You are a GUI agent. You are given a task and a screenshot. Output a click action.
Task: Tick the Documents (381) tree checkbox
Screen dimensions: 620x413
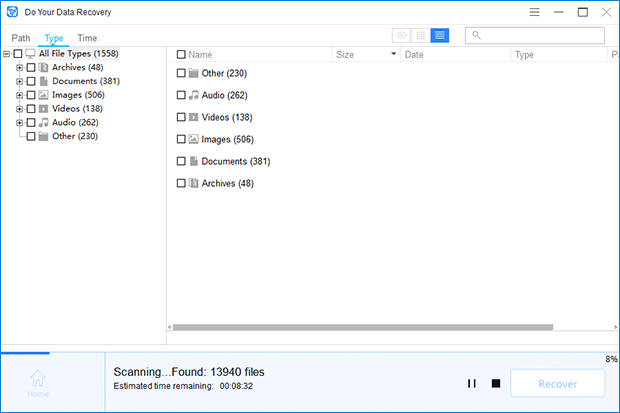point(31,81)
